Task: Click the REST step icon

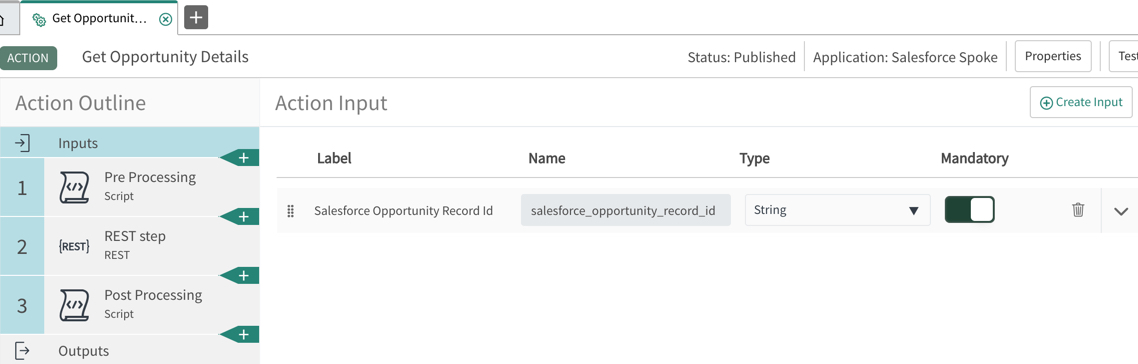Action: tap(73, 247)
